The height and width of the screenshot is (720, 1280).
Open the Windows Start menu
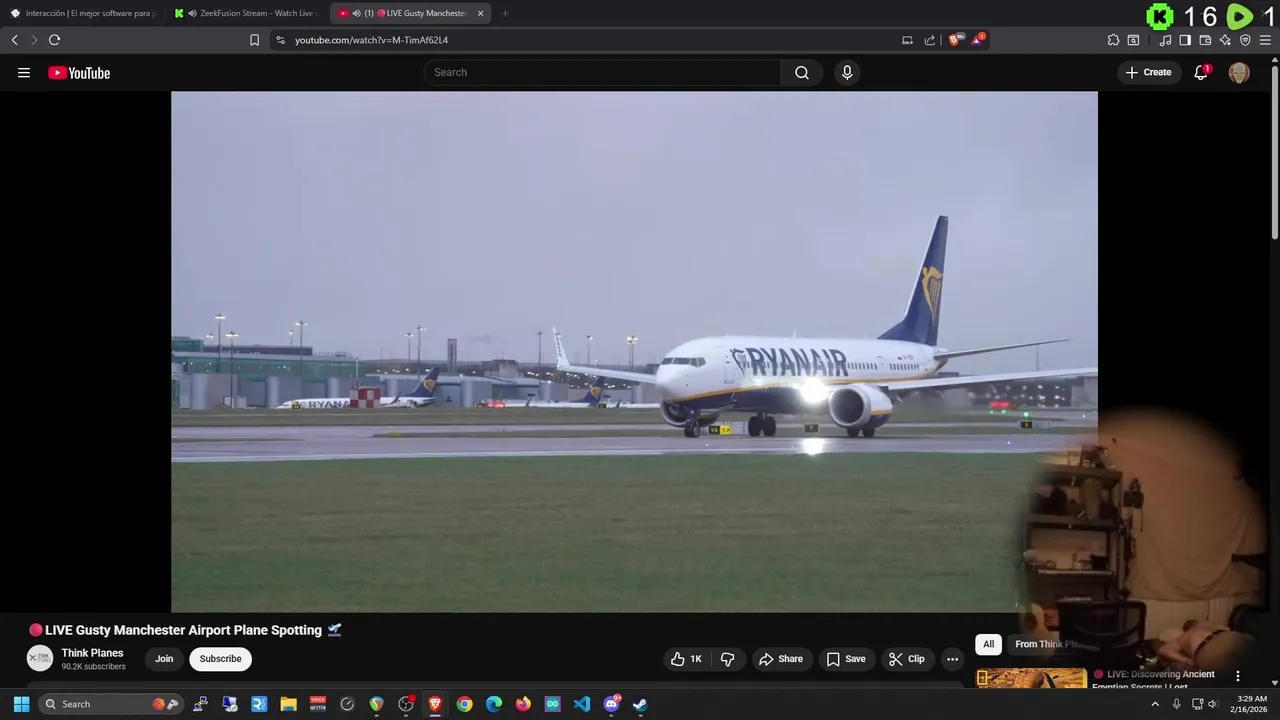(x=21, y=704)
